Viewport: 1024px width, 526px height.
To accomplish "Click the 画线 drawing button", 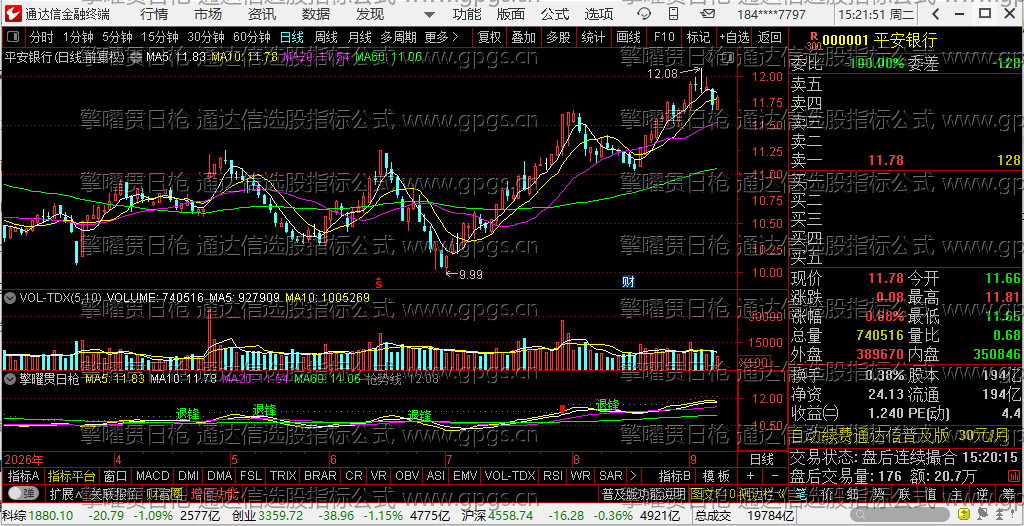I will 628,37.
